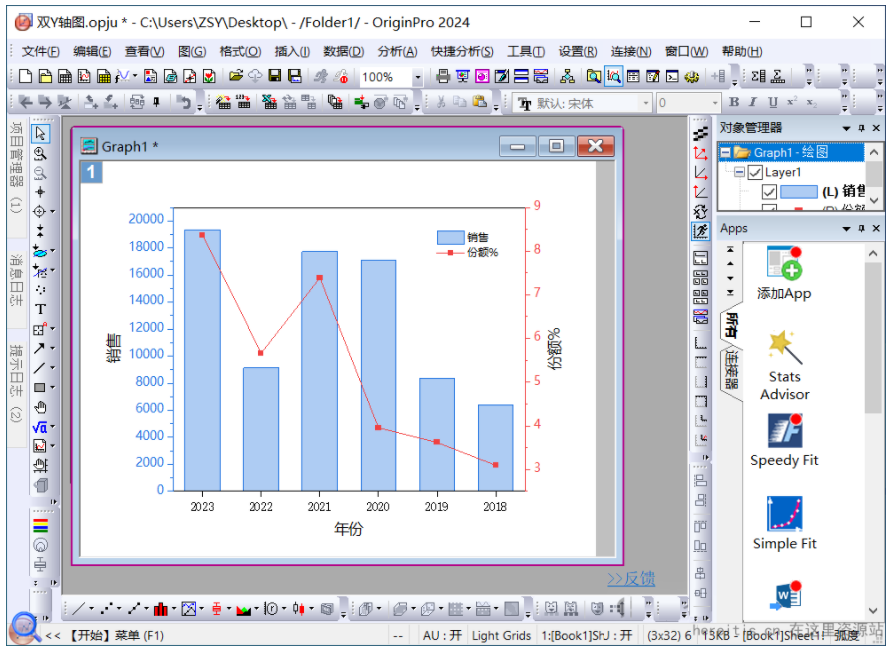Click the column plot icon in bottom toolbar
This screenshot has width=891, height=651.
161,609
